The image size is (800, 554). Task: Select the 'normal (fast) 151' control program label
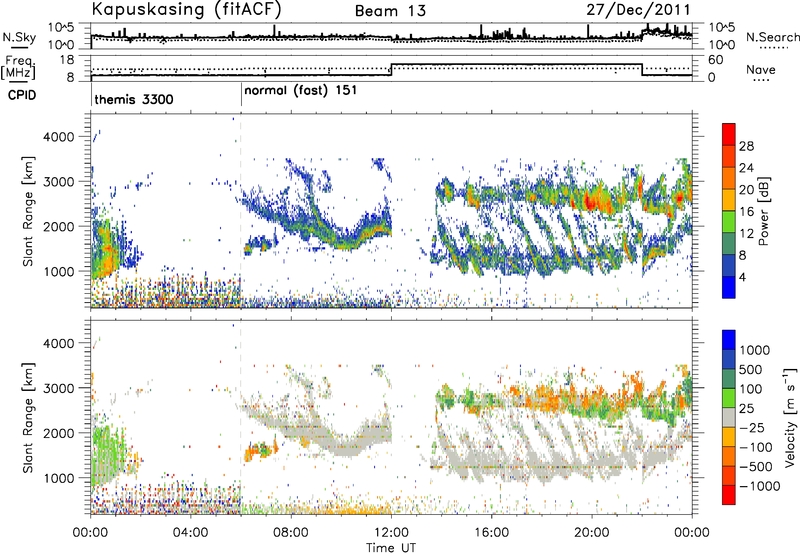coord(301,91)
